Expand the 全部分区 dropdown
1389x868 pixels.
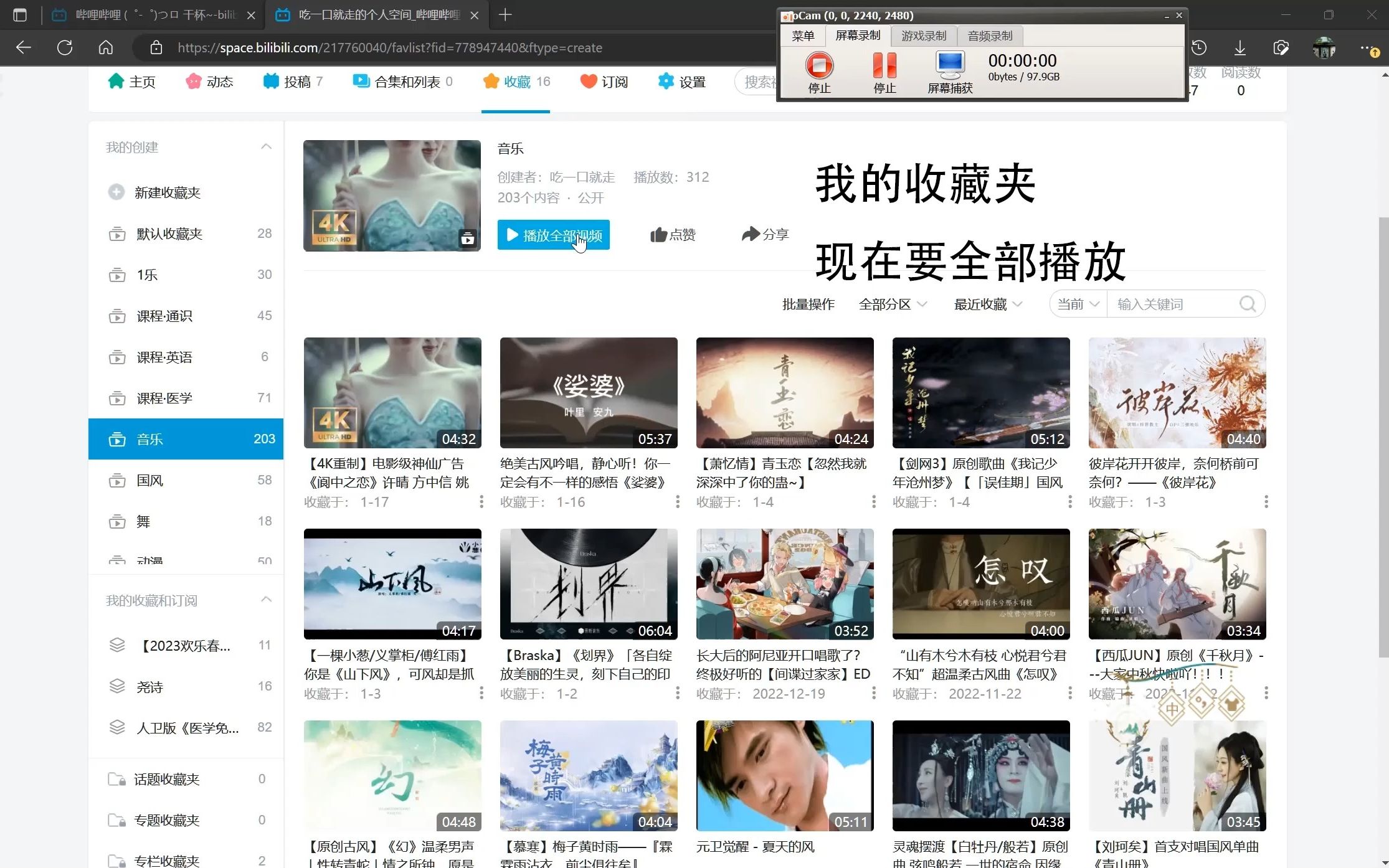893,304
